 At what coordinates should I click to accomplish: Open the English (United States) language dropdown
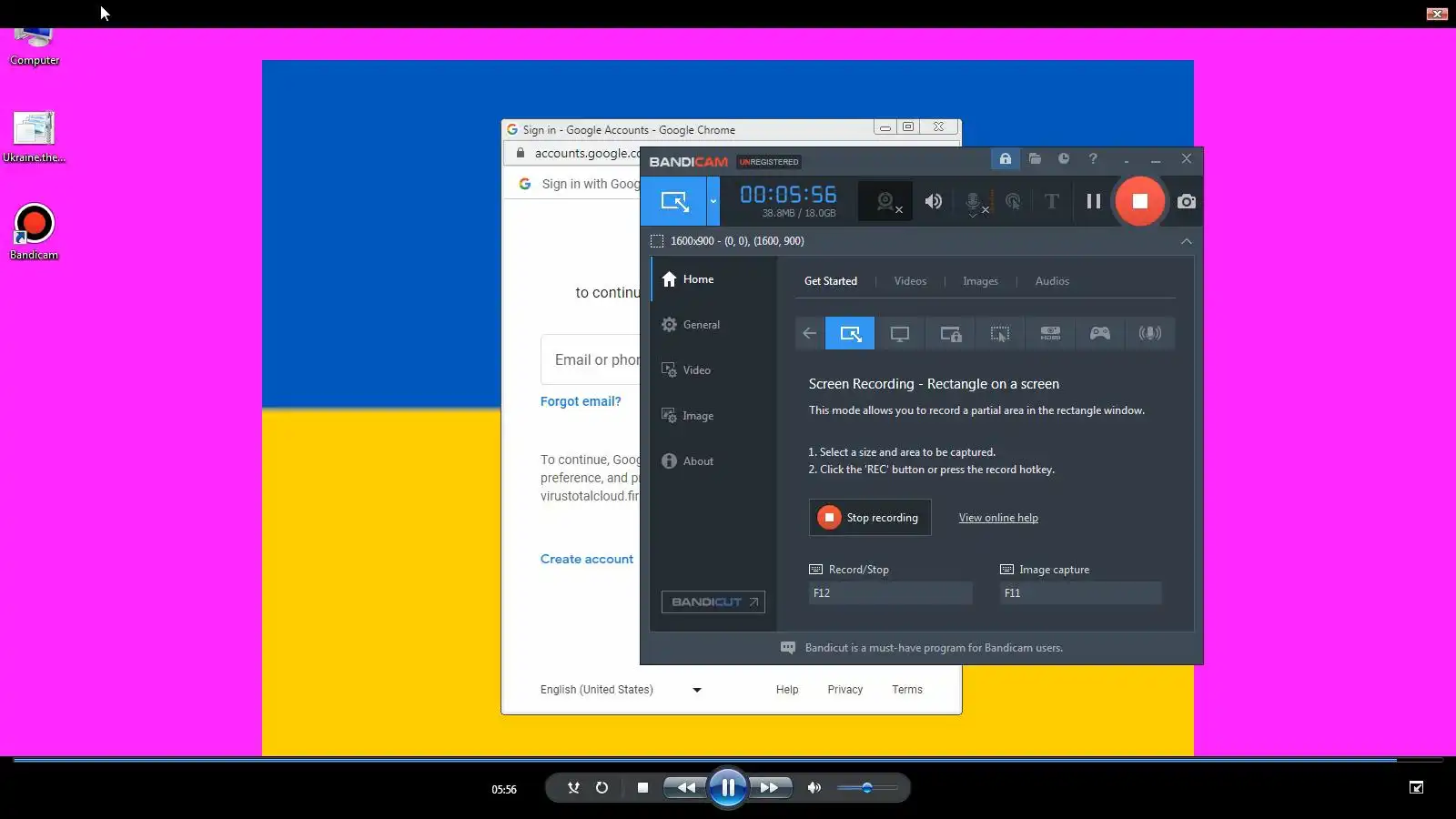pyautogui.click(x=622, y=690)
